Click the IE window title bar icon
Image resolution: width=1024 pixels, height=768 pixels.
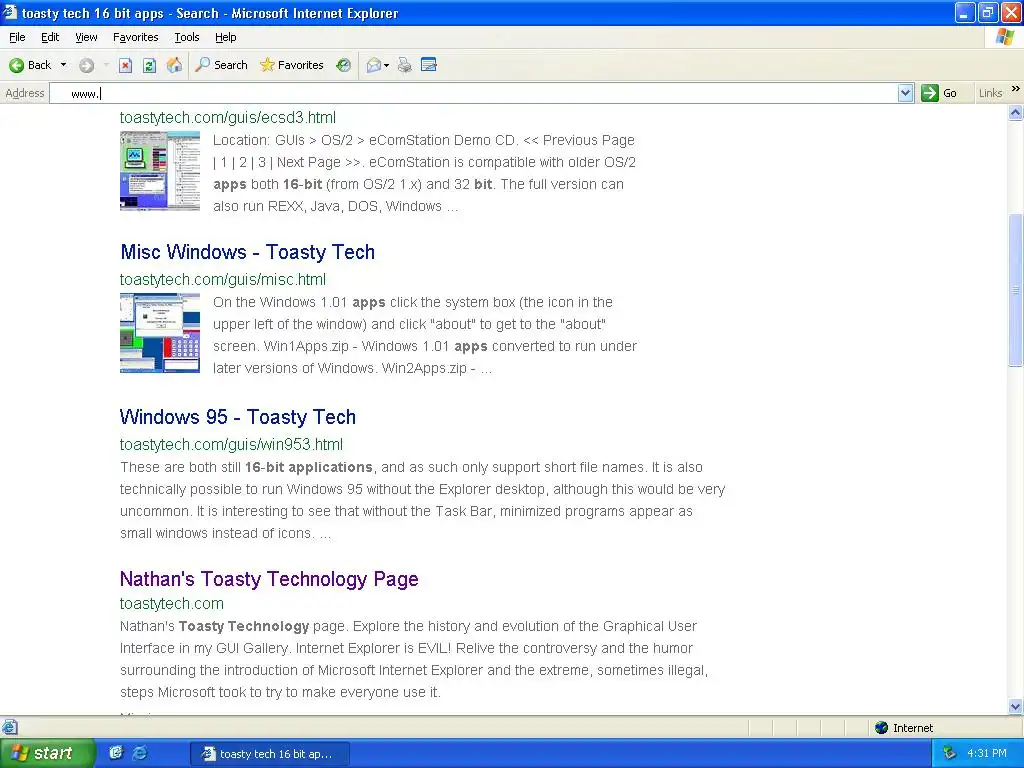(x=10, y=12)
